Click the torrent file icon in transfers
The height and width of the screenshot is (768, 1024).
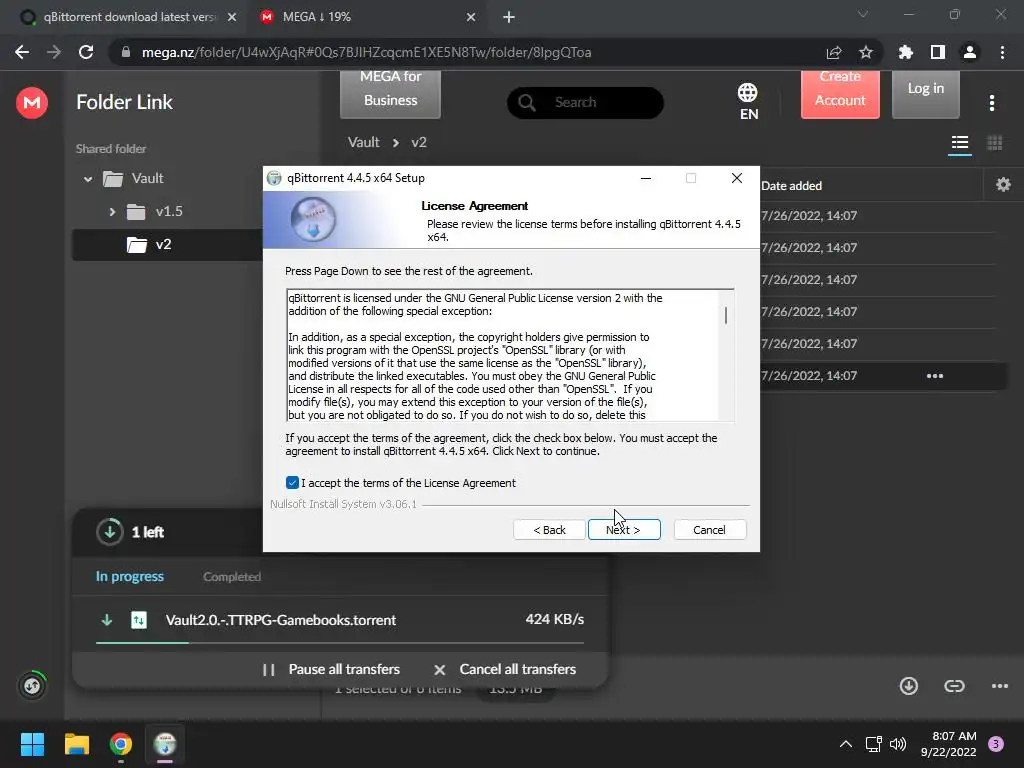139,620
